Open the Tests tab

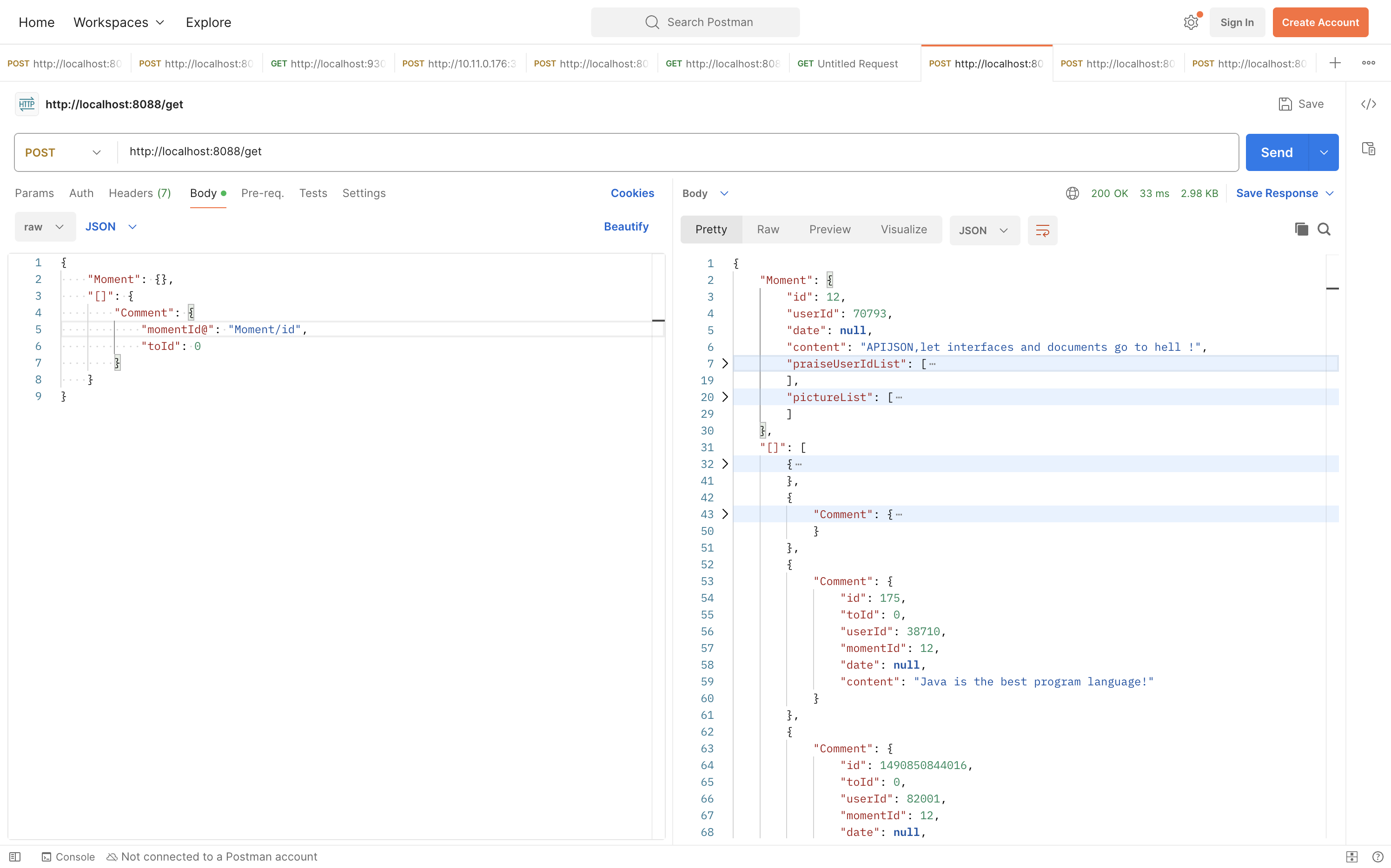[313, 193]
